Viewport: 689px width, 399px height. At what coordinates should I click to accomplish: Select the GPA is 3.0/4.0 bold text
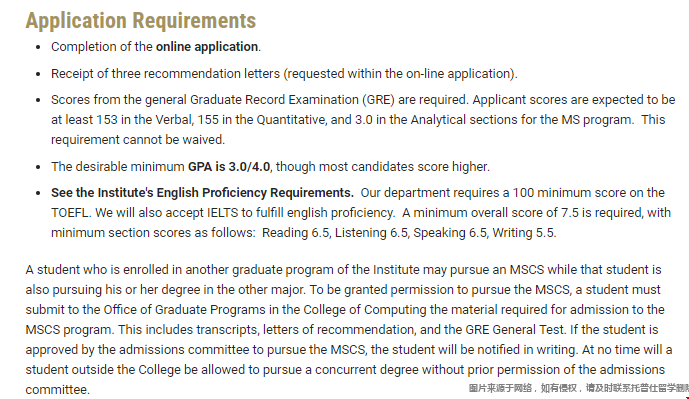229,167
